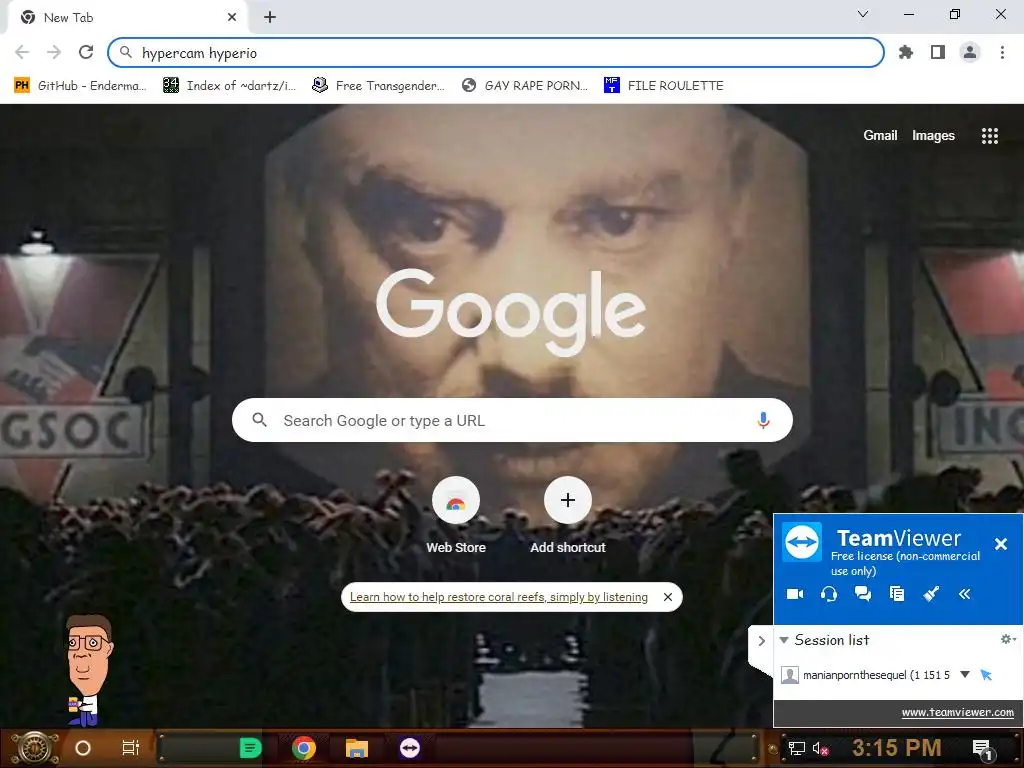Viewport: 1024px width, 768px height.
Task: Open the green notes taskbar app
Action: click(250, 748)
